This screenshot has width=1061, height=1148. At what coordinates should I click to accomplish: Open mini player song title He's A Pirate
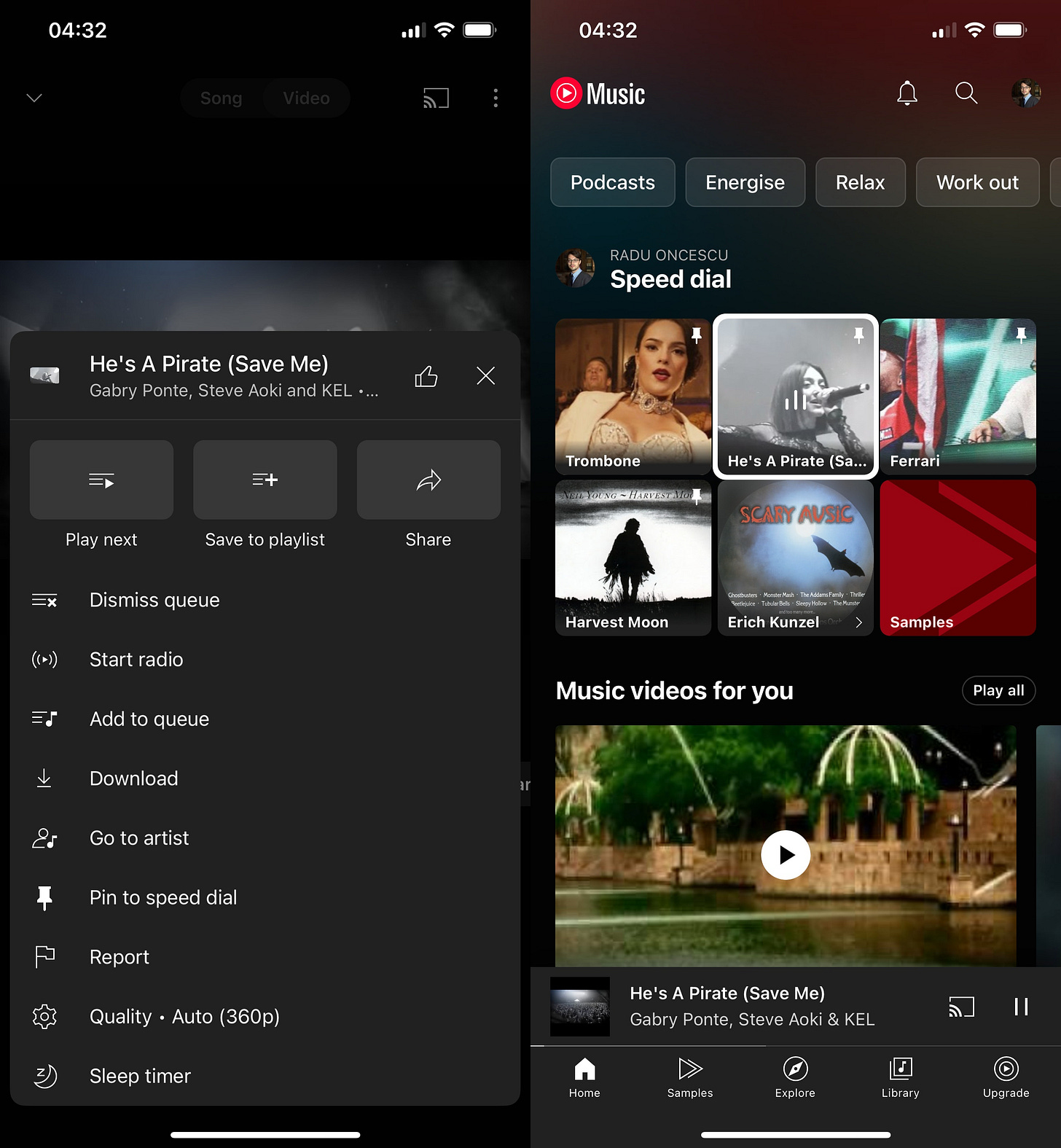727,993
